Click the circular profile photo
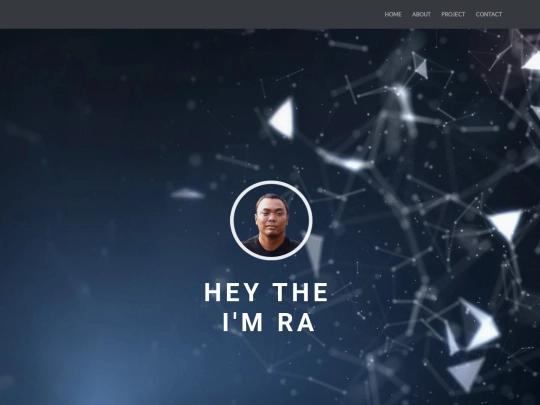The image size is (540, 405). click(271, 220)
